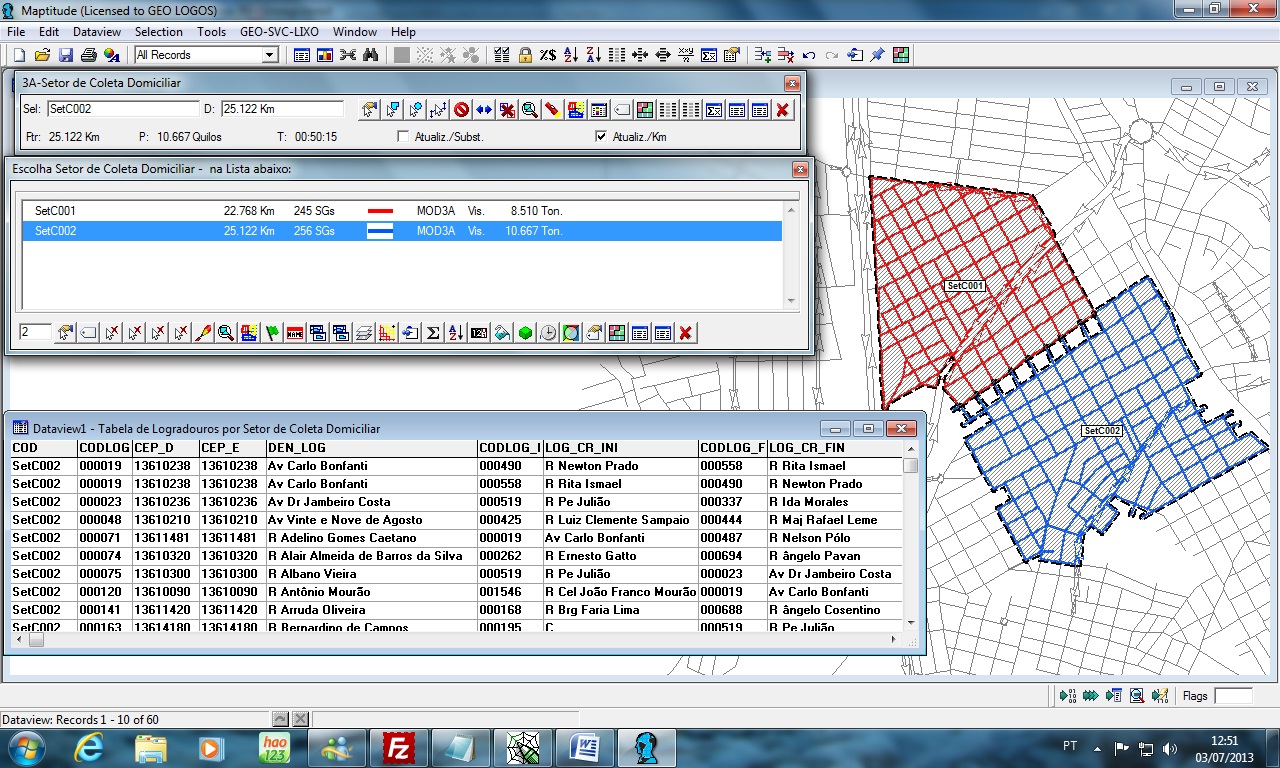1280x768 pixels.
Task: Click the green flag icon in list toolbar
Action: pos(272,333)
